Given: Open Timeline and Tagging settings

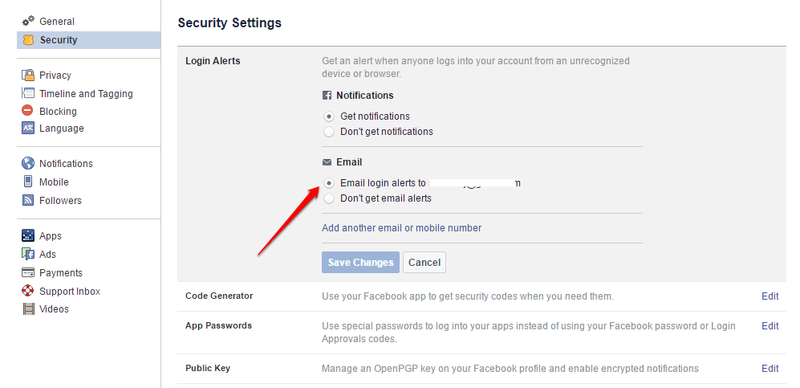Looking at the screenshot, I should [x=86, y=93].
